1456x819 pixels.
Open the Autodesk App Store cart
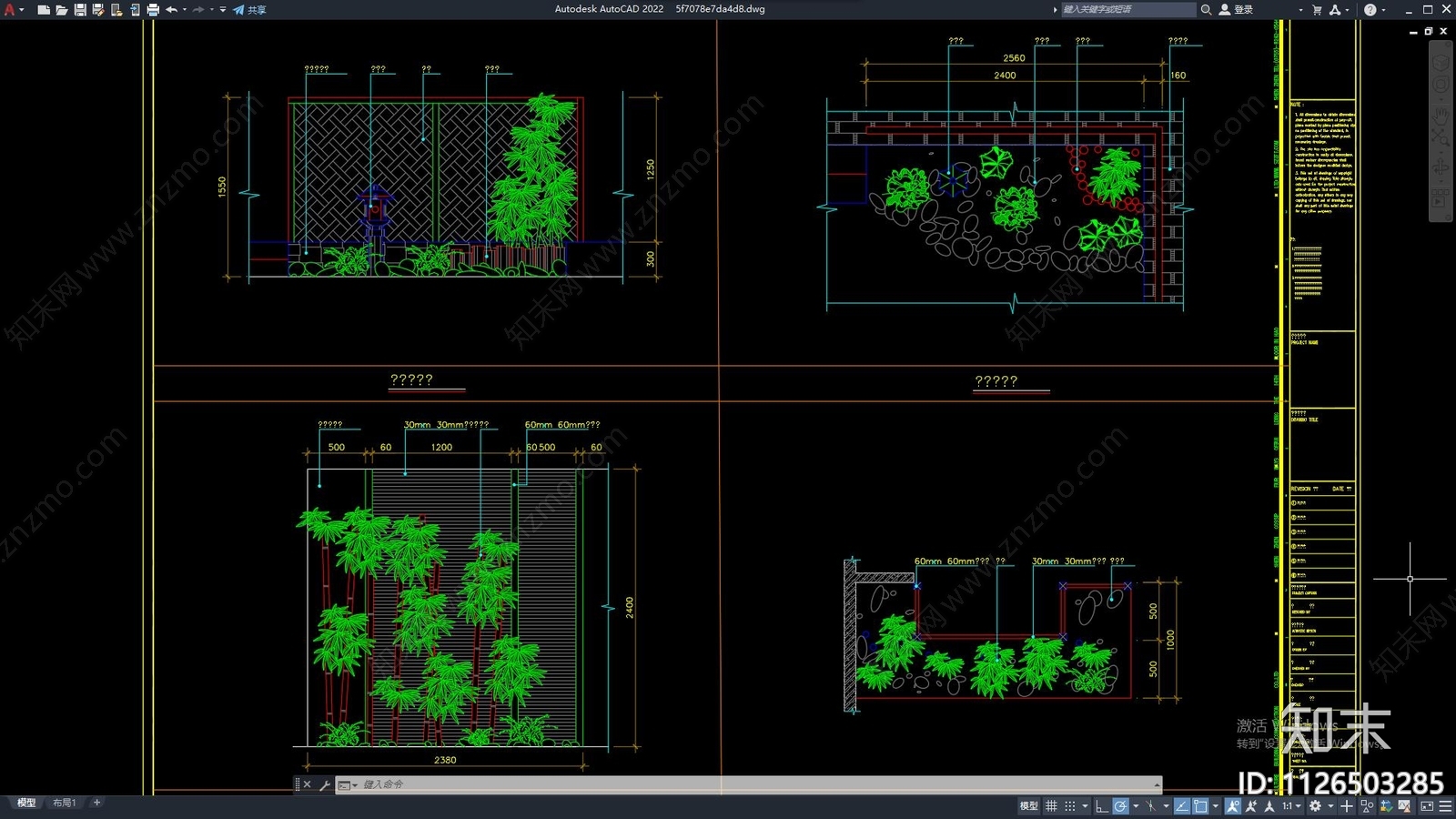click(1316, 9)
